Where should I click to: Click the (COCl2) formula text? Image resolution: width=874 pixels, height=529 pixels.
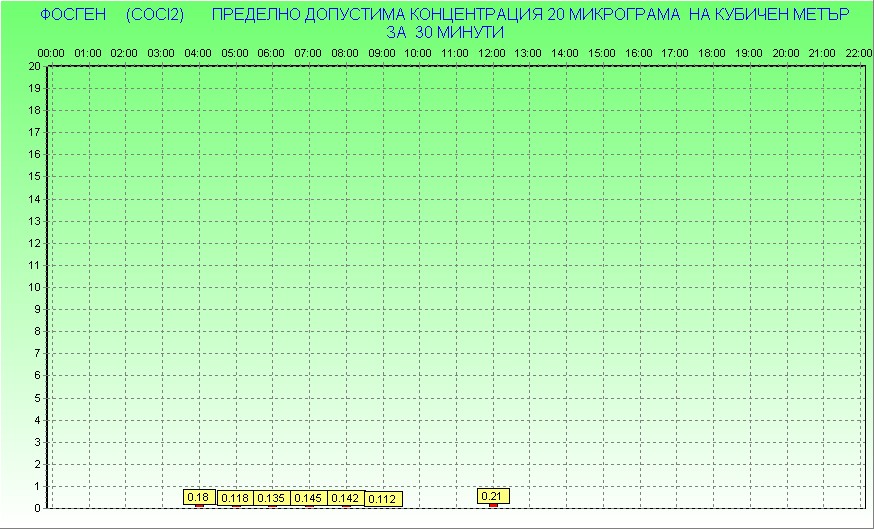(x=155, y=14)
